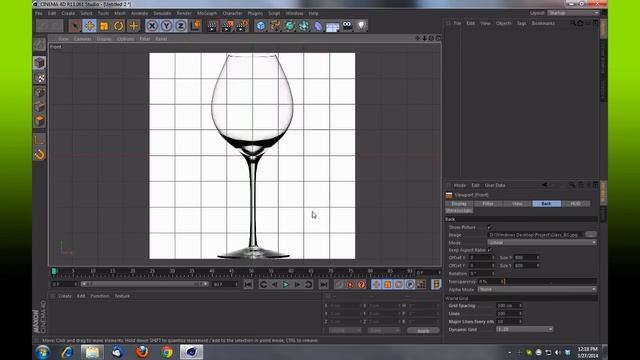Select Edges mode icon in left palette

coord(40,107)
